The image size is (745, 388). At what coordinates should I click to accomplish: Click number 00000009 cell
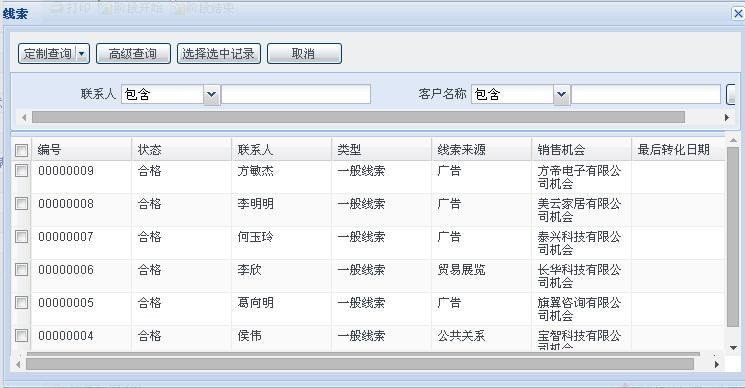(81, 177)
